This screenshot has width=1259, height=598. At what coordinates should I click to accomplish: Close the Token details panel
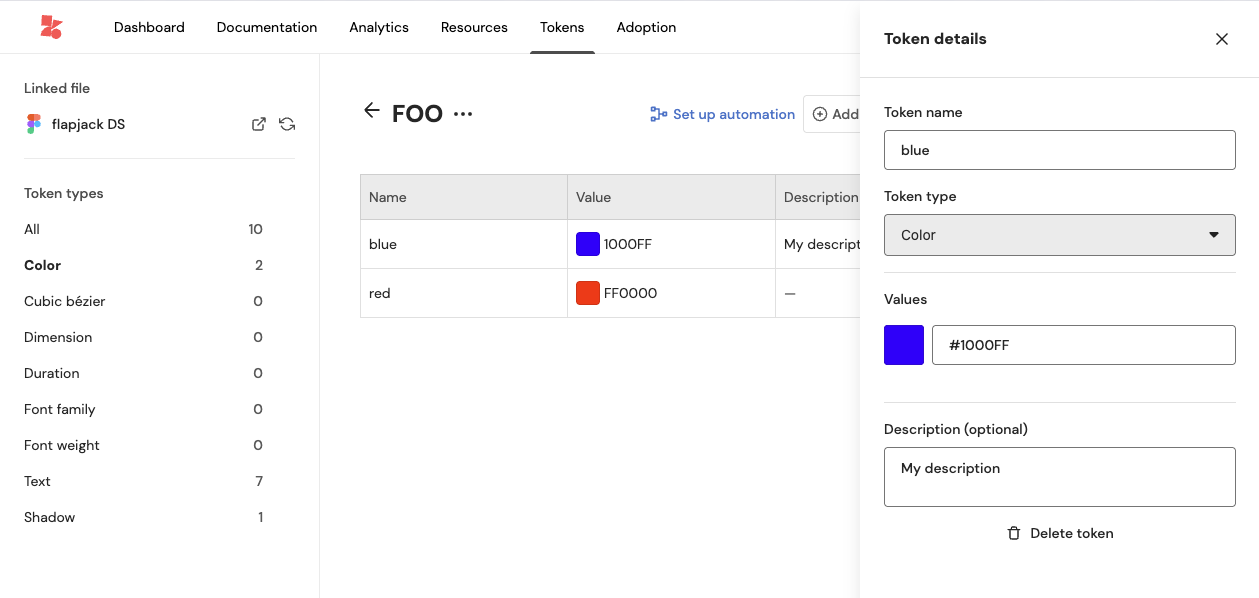[x=1221, y=39]
